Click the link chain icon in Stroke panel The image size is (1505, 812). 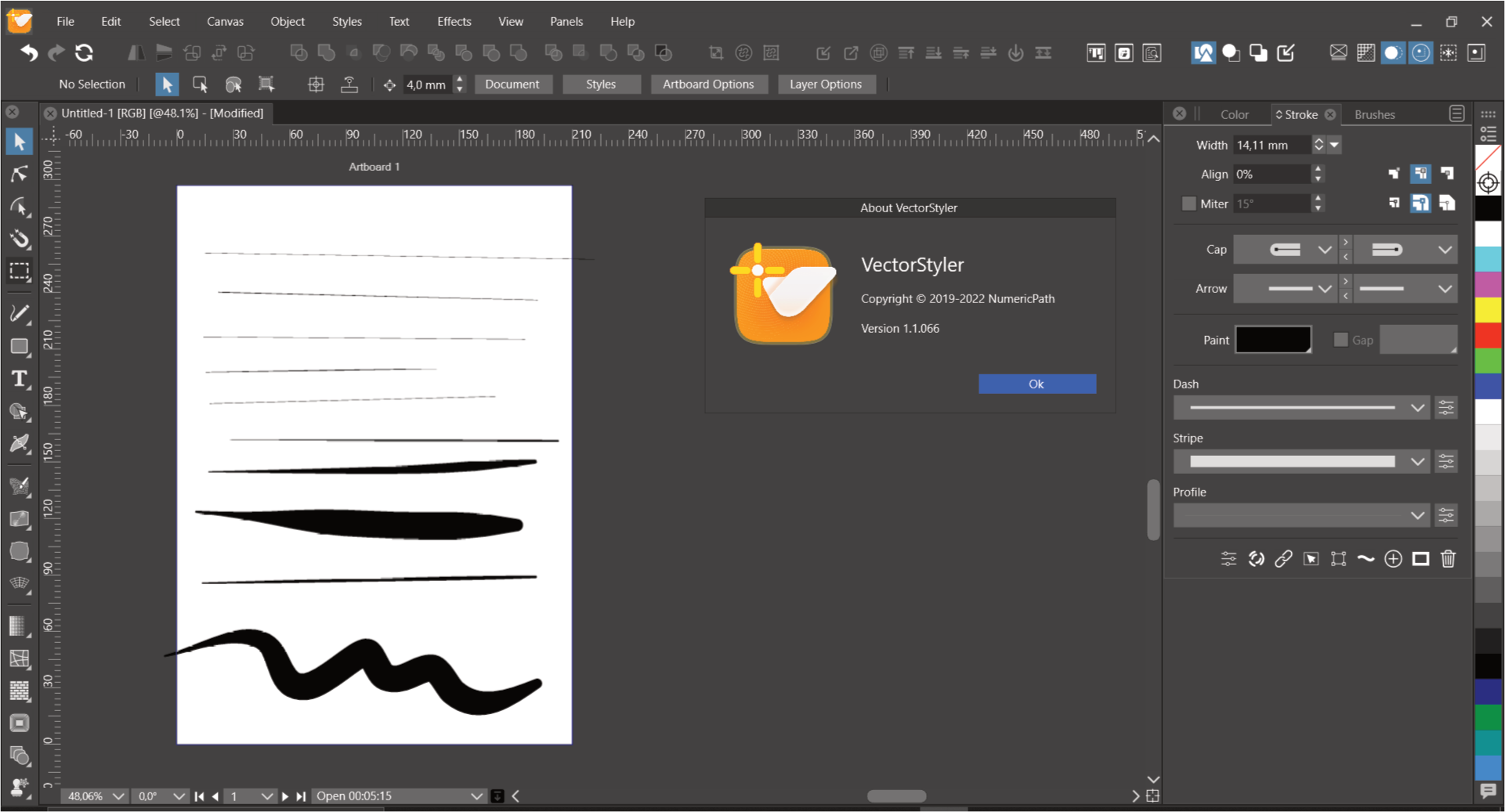point(1283,558)
